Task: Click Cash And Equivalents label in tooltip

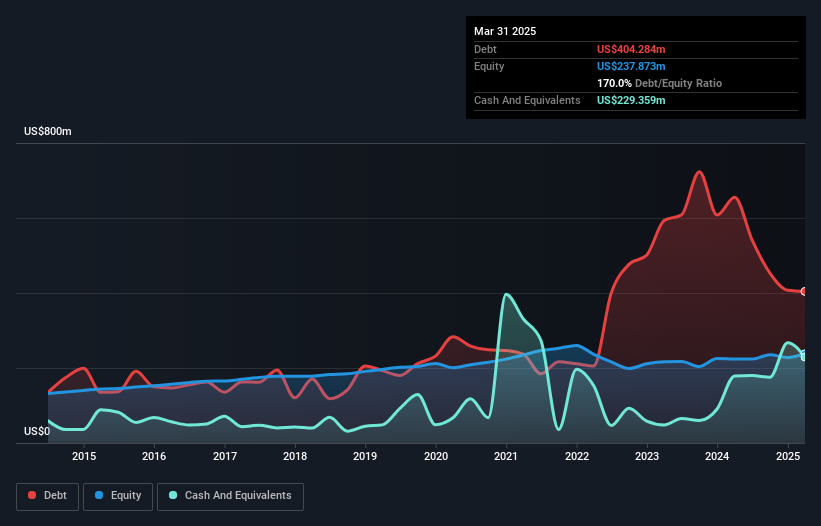Action: tap(527, 100)
